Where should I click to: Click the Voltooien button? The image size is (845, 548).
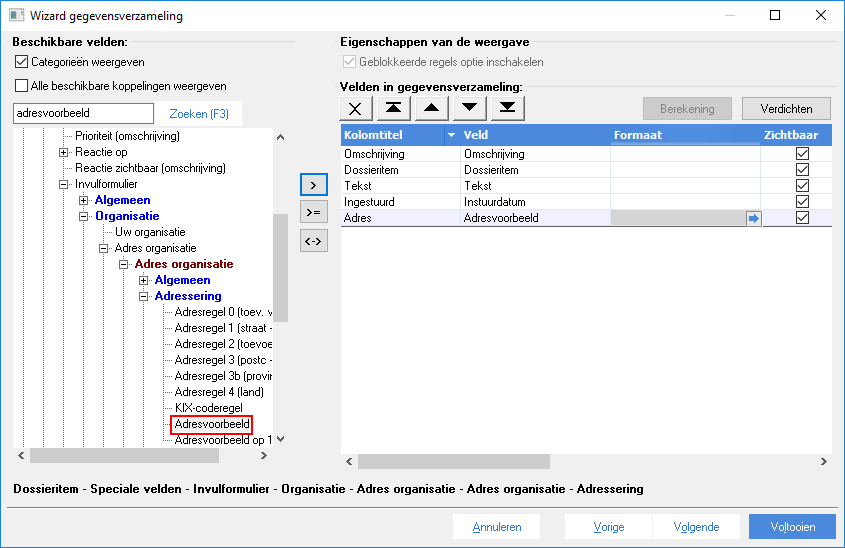click(x=792, y=526)
